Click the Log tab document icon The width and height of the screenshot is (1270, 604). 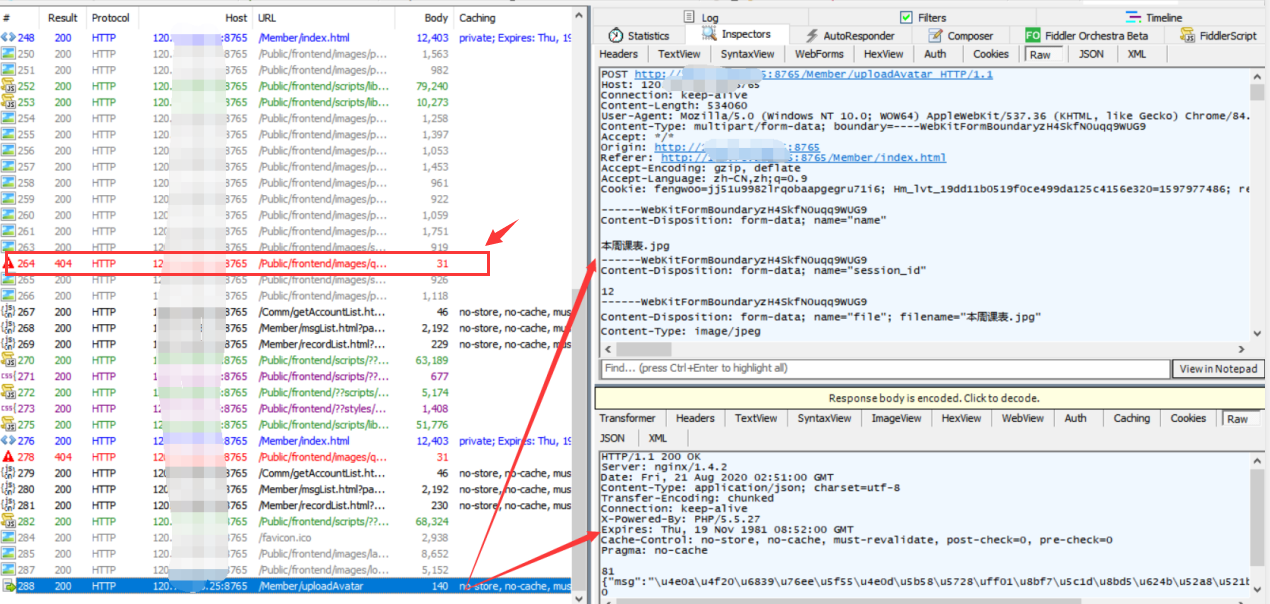(689, 17)
